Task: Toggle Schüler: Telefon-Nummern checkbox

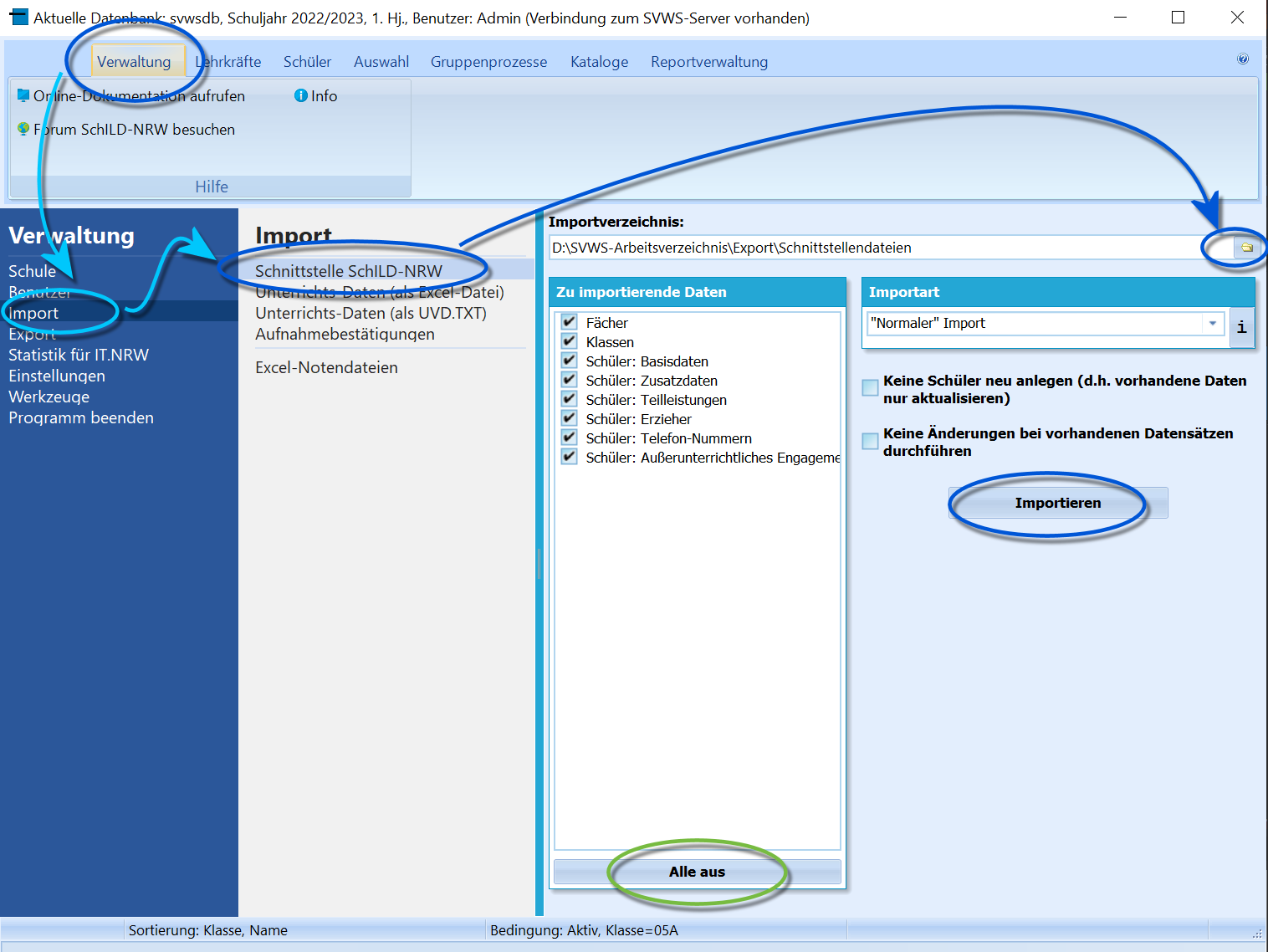Action: (570, 438)
